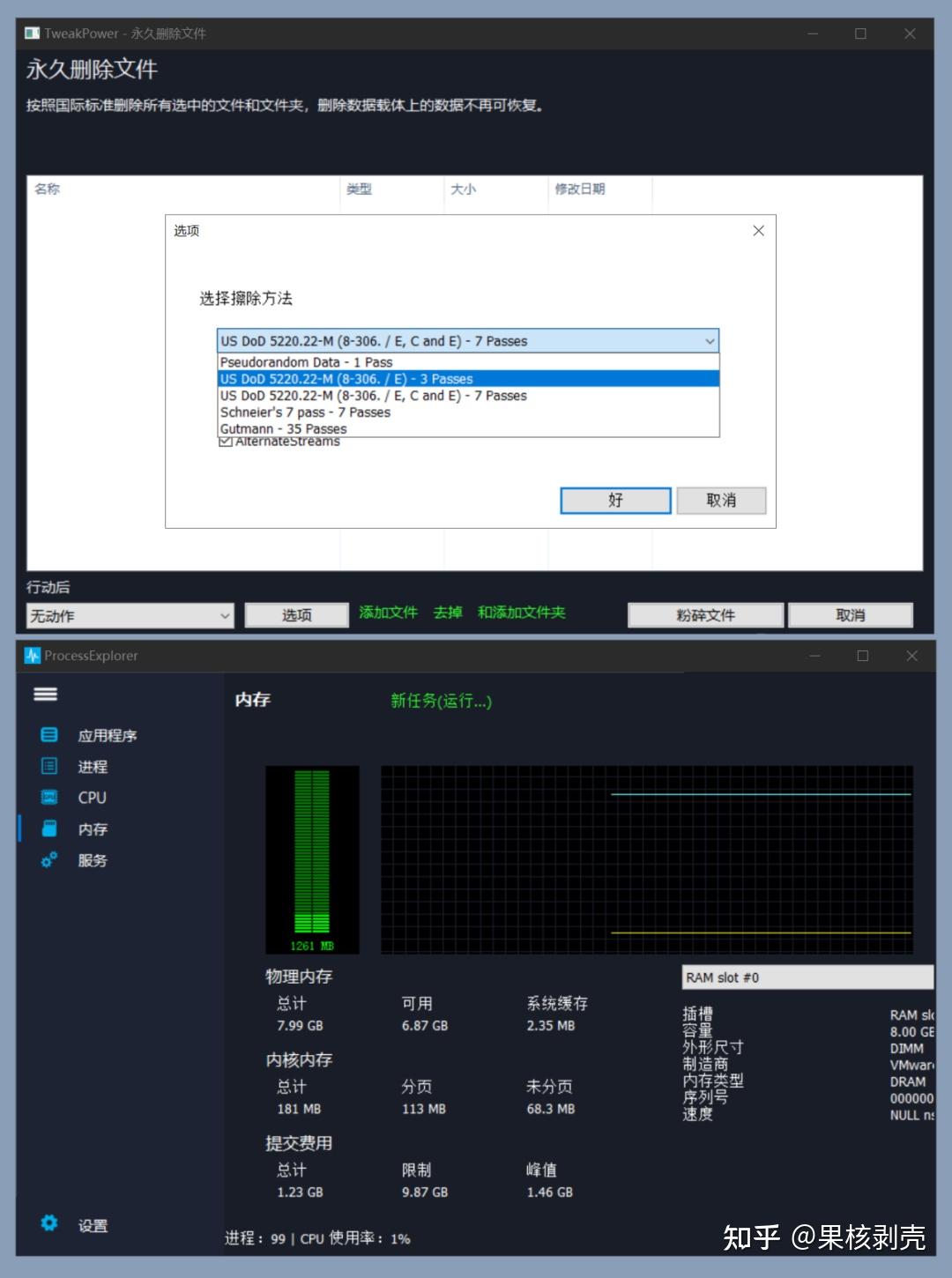Viewport: 952px width, 1278px height.
Task: Click 取消 in the options dialog
Action: (721, 501)
